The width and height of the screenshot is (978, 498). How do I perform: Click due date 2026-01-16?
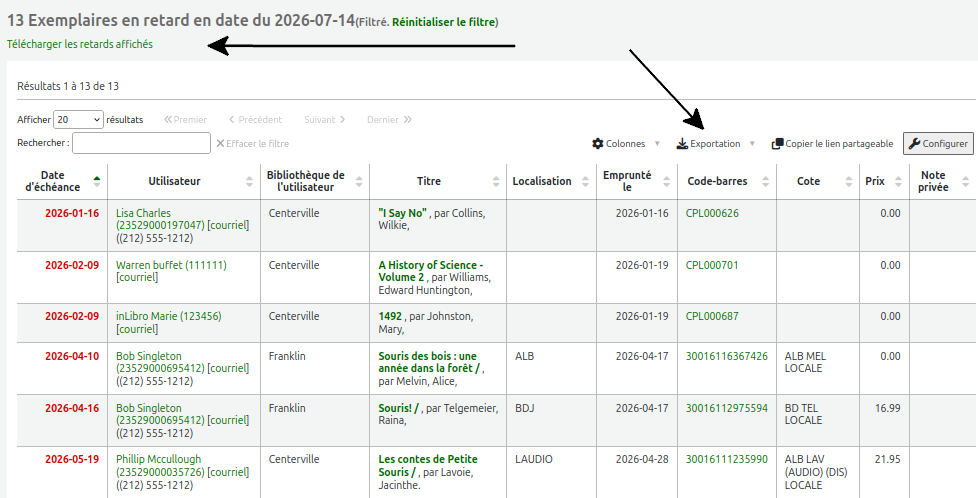(72, 213)
